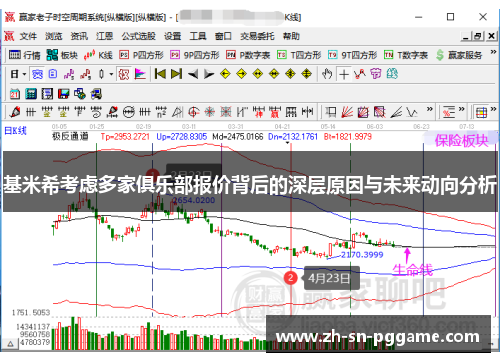Open the 帮助 menu
Image resolution: width=500 pixels, height=362 pixels.
tap(291, 36)
